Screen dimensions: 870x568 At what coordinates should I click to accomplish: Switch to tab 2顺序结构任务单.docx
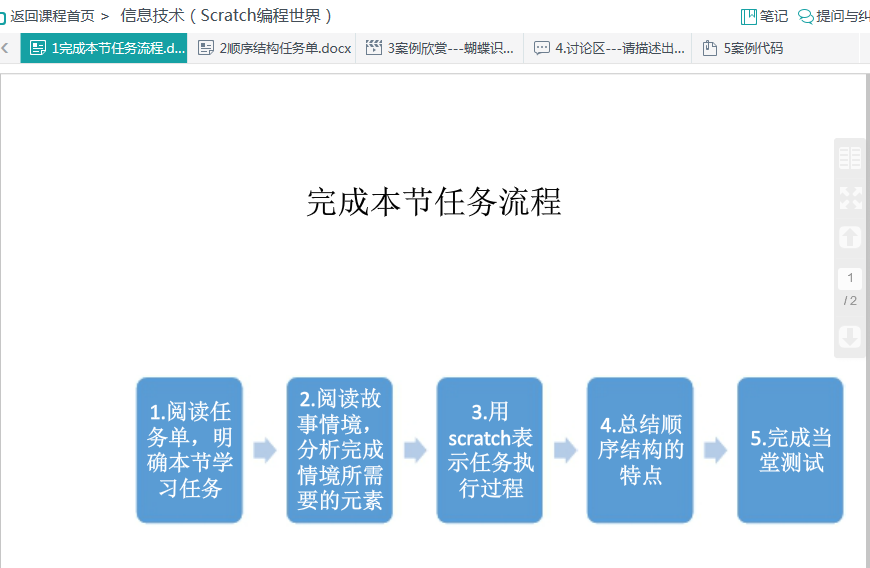(x=274, y=48)
